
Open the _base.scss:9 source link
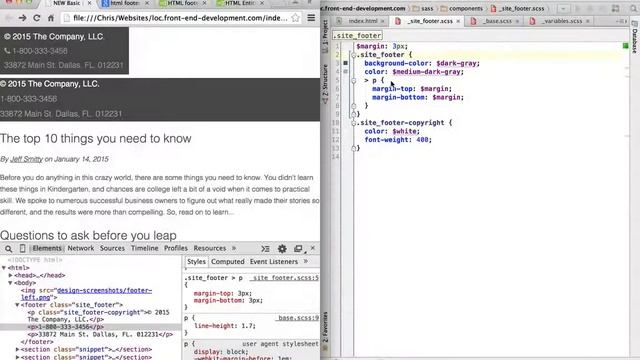(298, 318)
